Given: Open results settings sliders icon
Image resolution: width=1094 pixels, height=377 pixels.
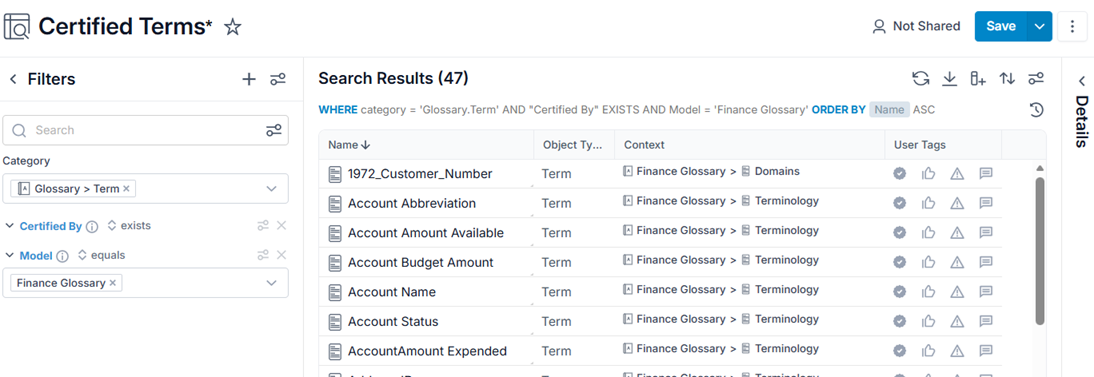Looking at the screenshot, I should [x=1036, y=78].
